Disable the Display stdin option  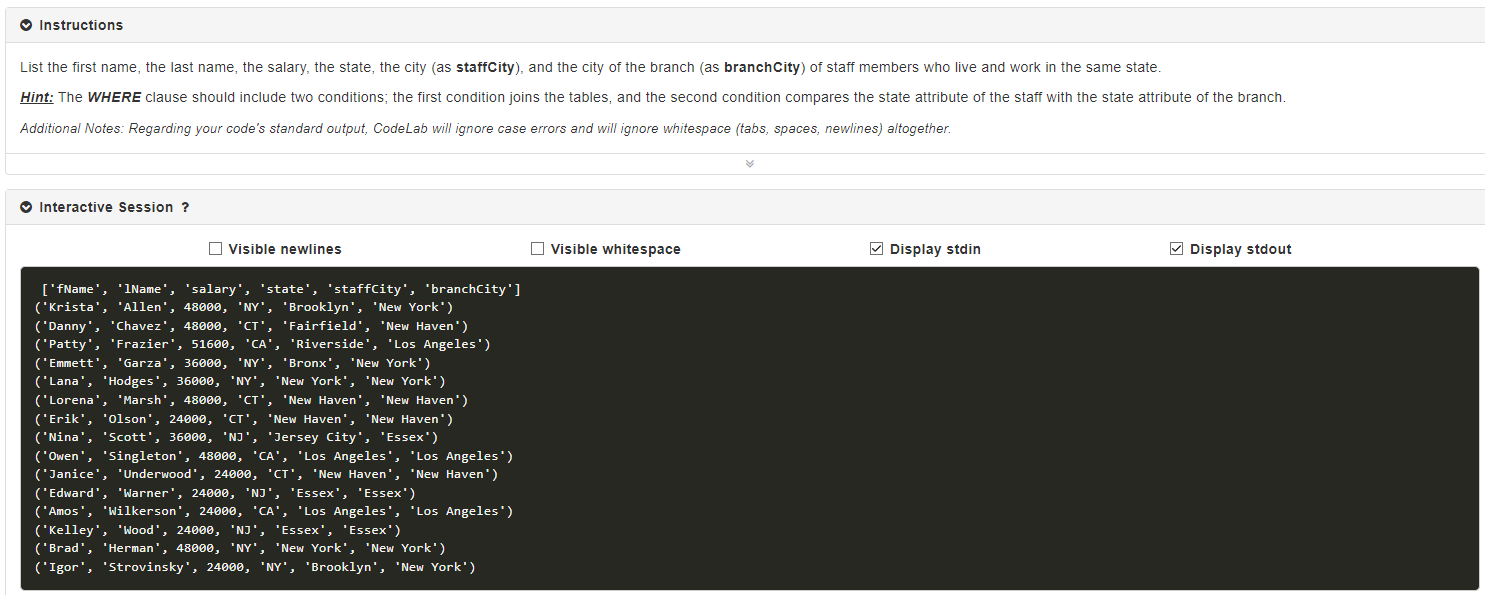876,248
